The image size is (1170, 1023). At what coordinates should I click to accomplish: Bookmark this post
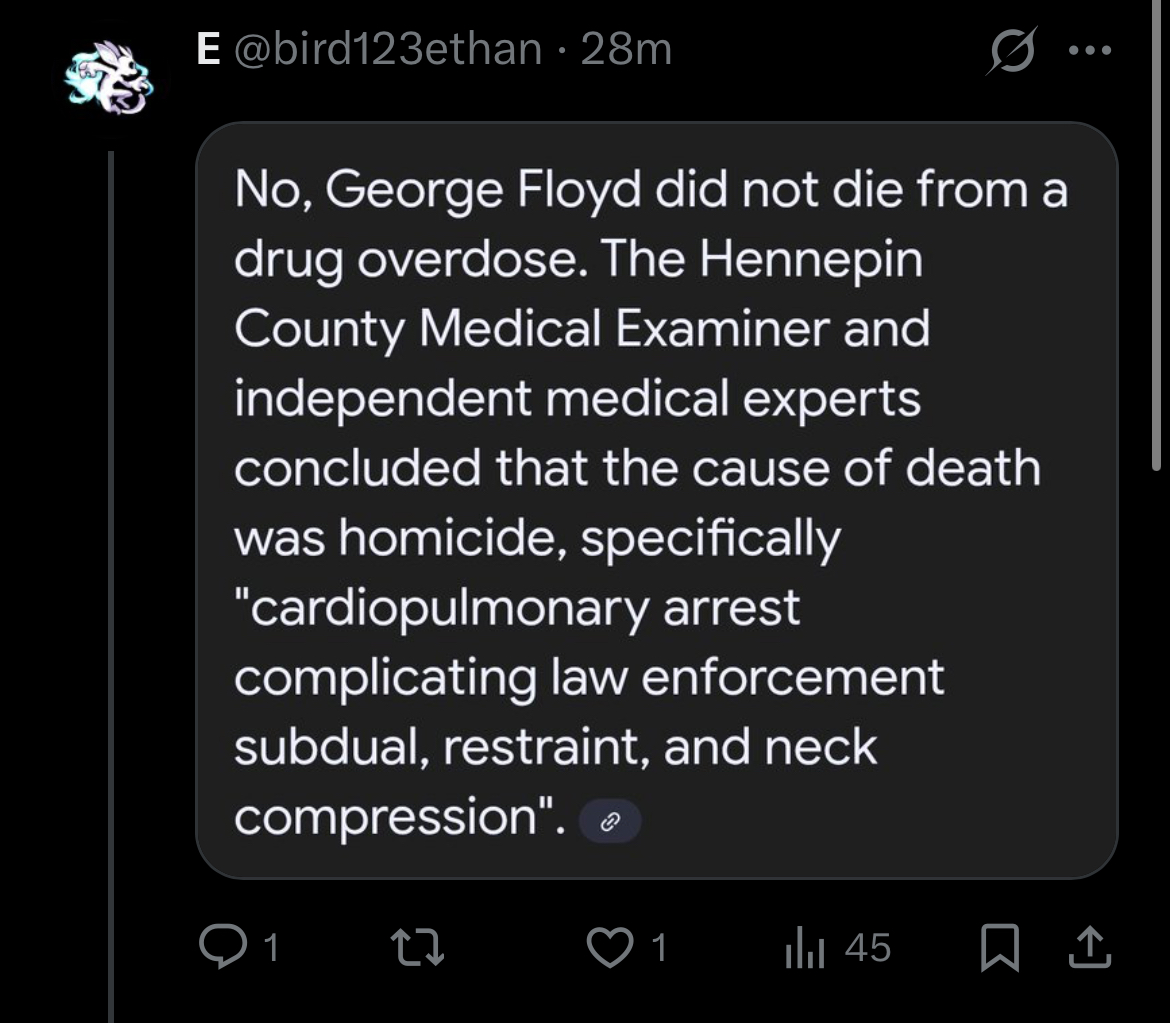tap(999, 947)
